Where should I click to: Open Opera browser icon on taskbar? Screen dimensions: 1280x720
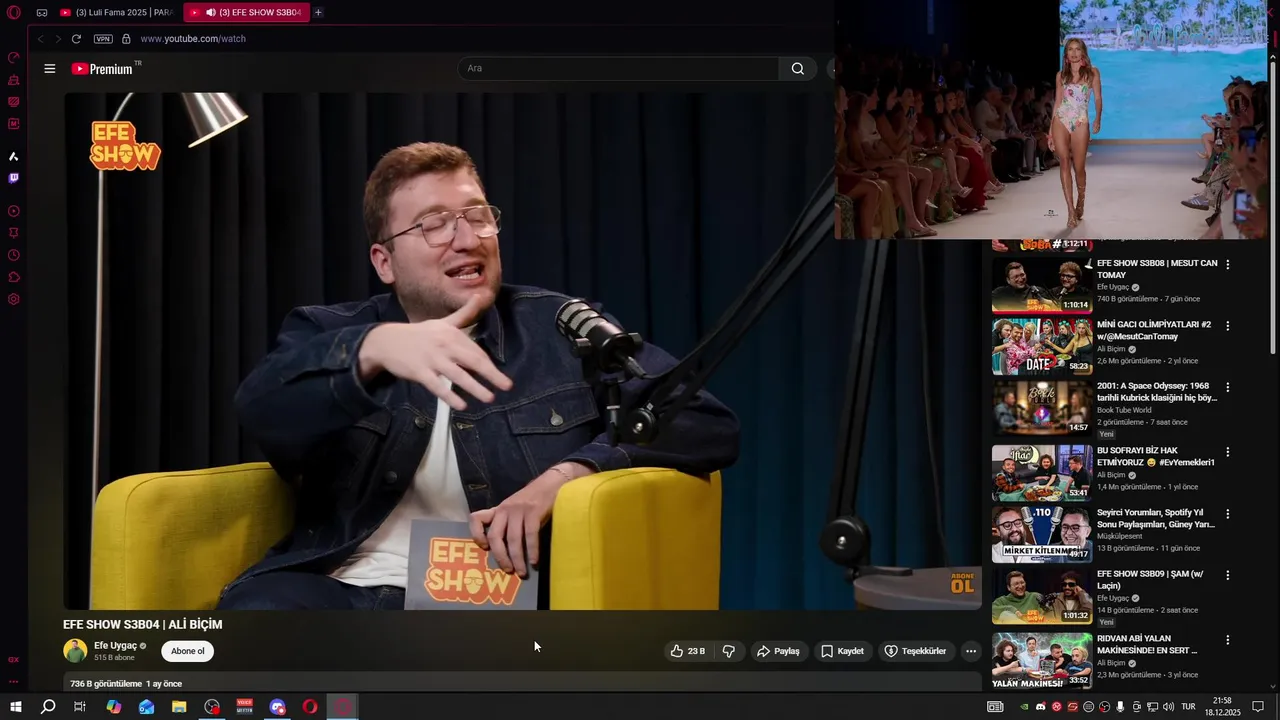coord(310,707)
